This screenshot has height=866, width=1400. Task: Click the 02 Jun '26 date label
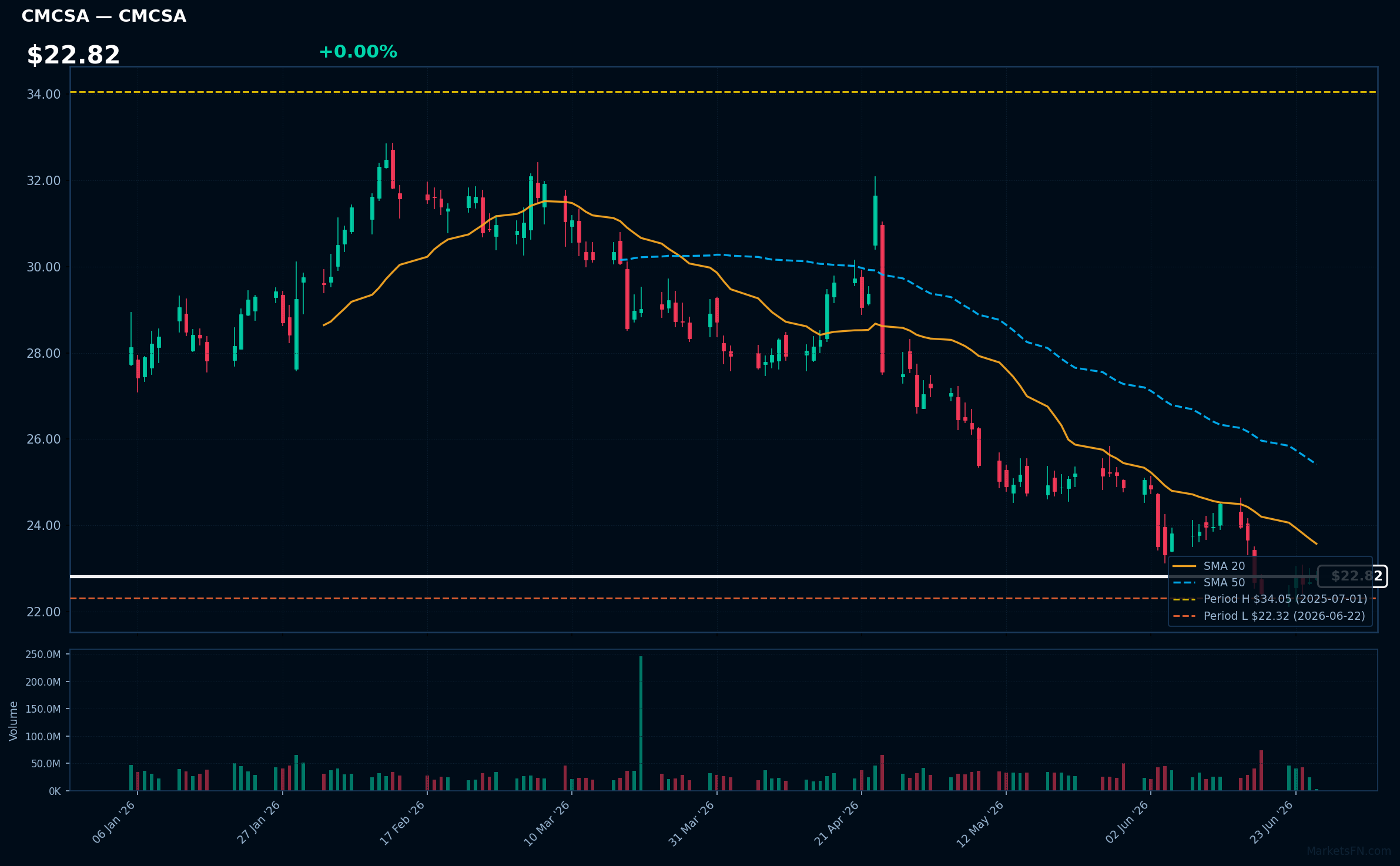click(x=1127, y=822)
